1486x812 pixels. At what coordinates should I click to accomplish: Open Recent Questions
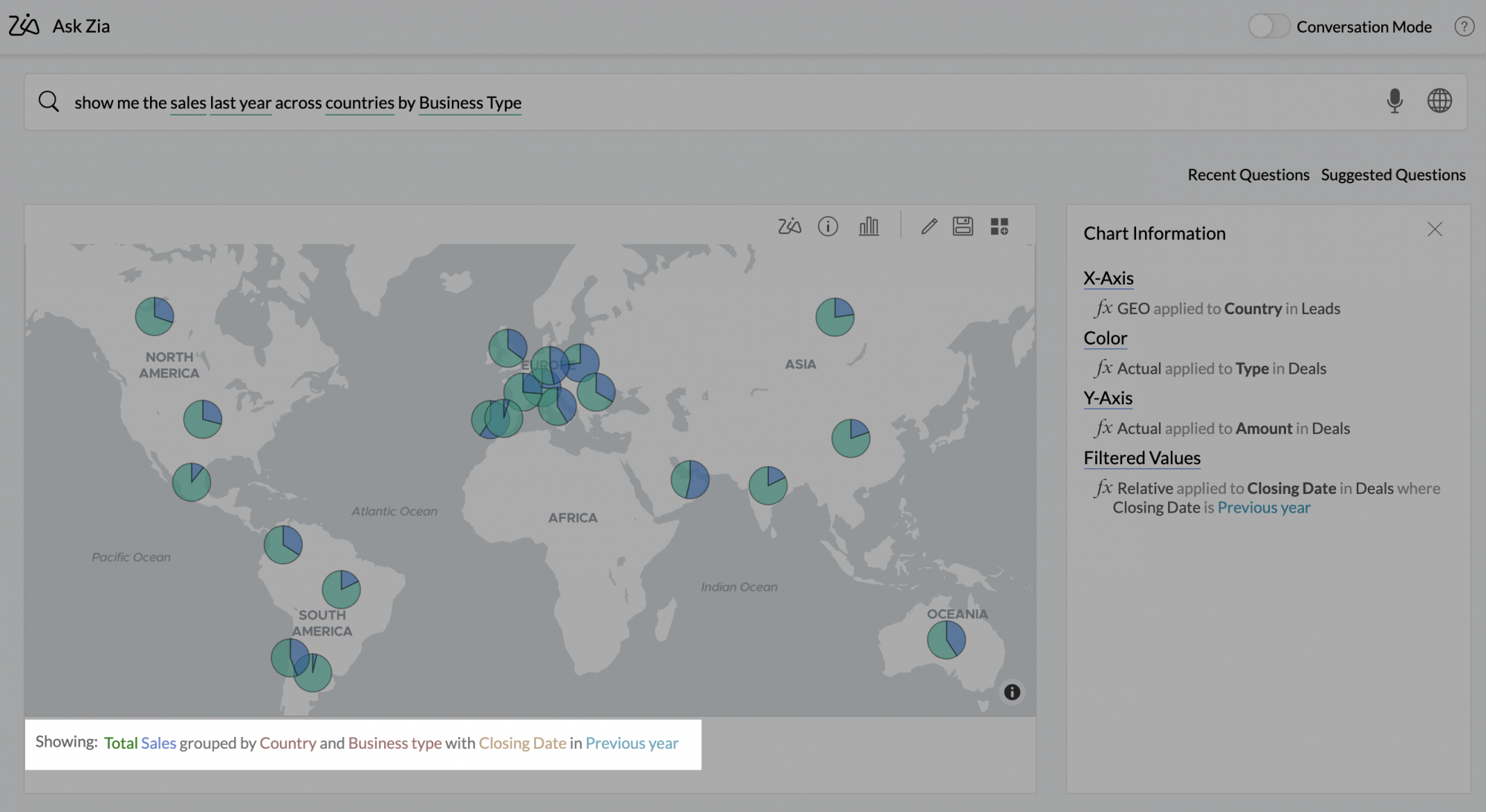coord(1248,175)
